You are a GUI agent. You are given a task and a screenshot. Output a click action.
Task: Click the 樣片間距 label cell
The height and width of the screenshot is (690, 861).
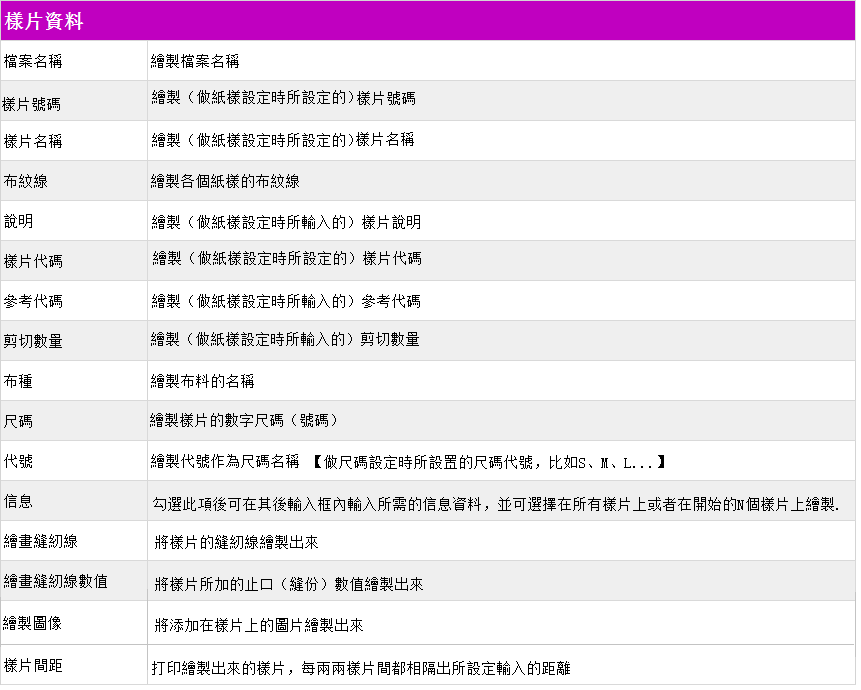[x=33, y=664]
